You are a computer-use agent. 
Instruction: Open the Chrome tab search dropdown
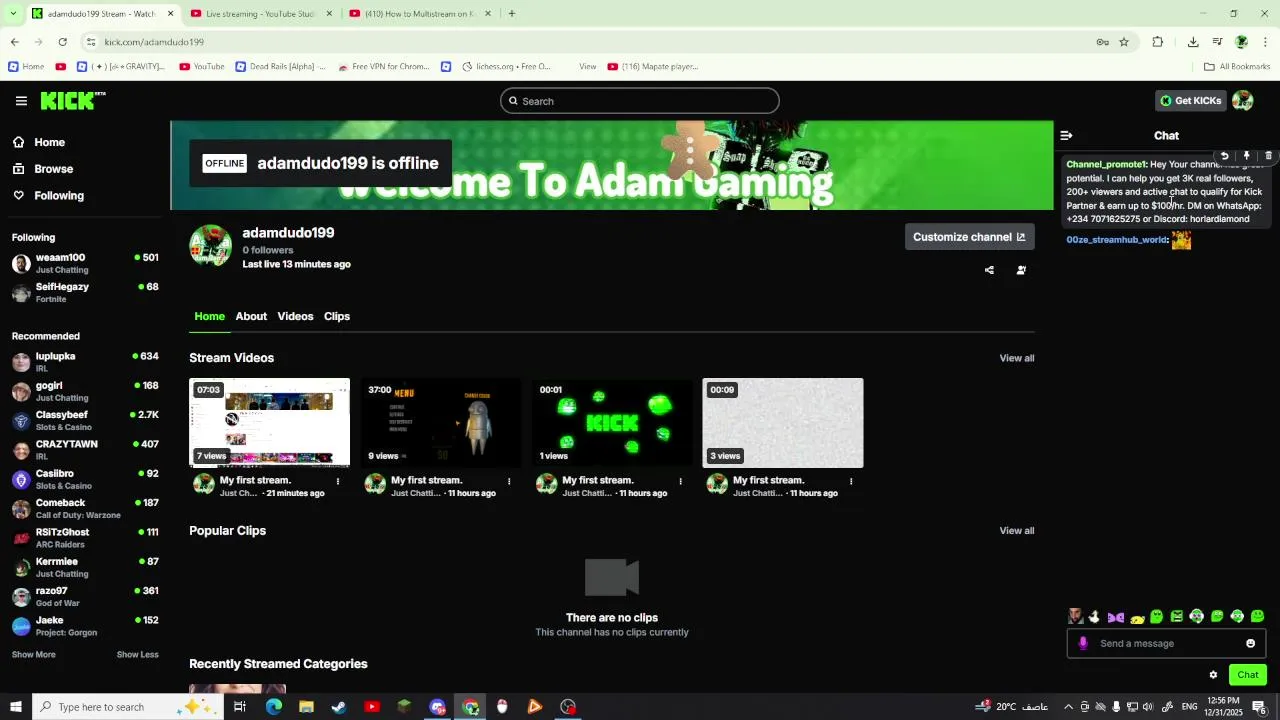pos(12,14)
